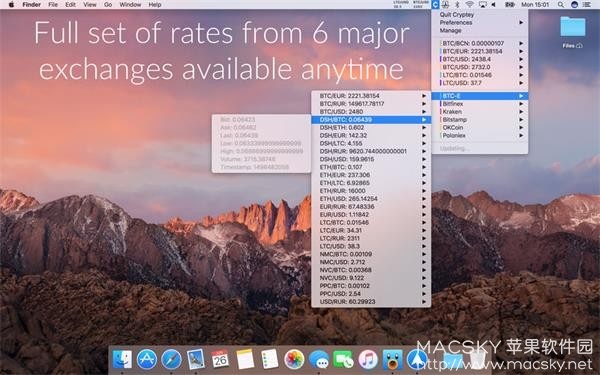The image size is (600, 375).
Task: Select the Bitstamp exchange entry
Action: [x=479, y=119]
